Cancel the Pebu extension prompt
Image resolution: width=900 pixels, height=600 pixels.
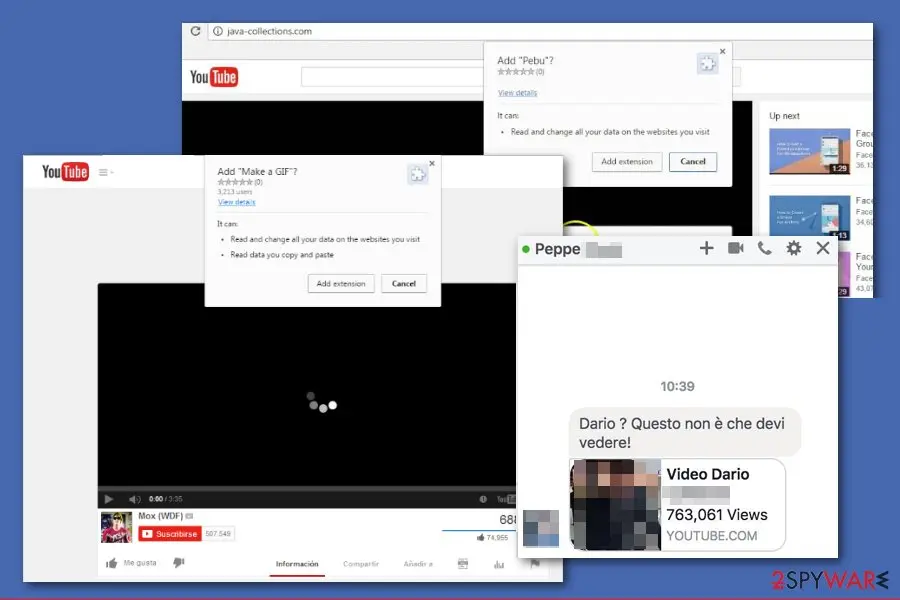coord(693,162)
